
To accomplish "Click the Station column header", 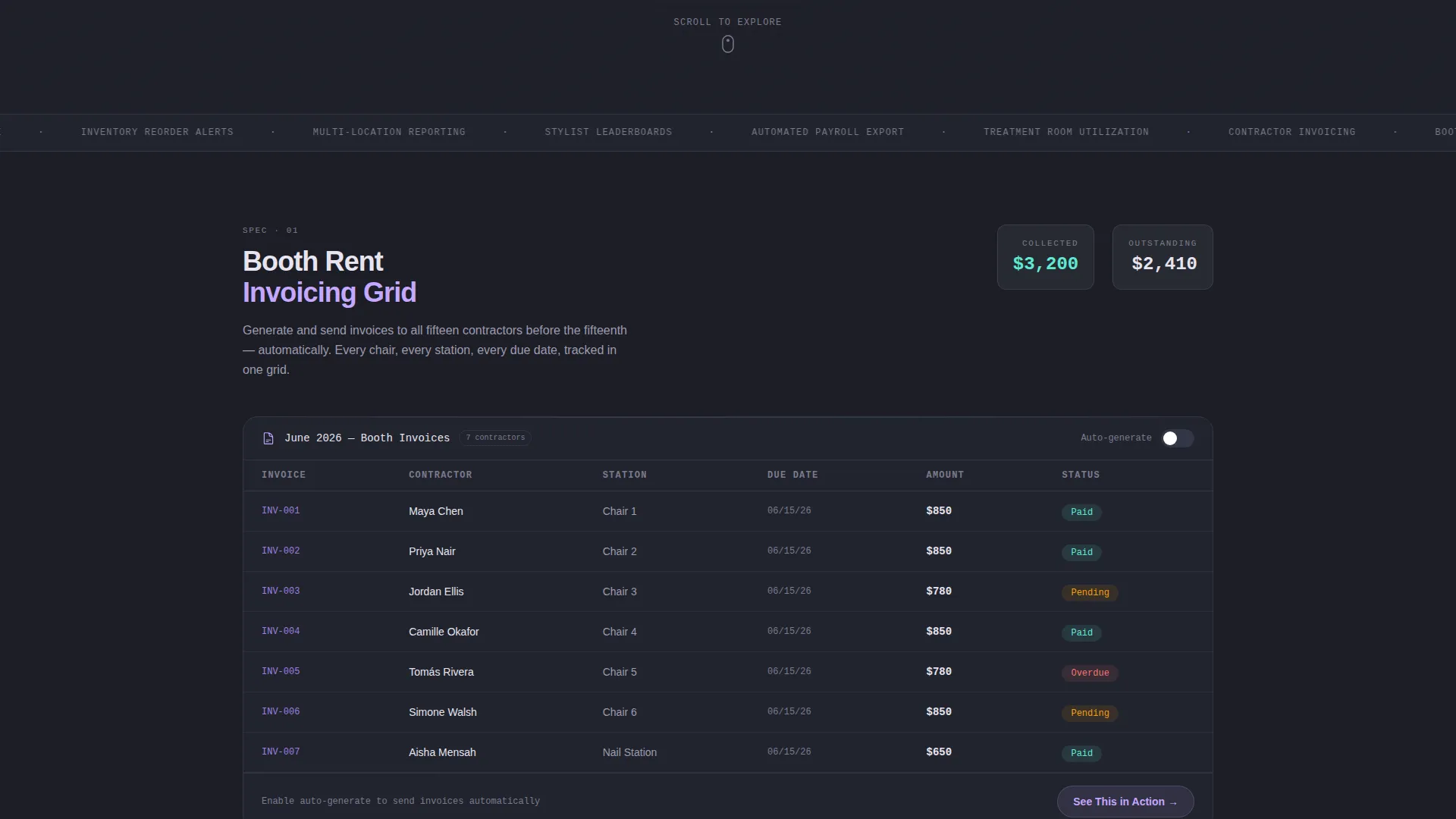I will coord(624,475).
